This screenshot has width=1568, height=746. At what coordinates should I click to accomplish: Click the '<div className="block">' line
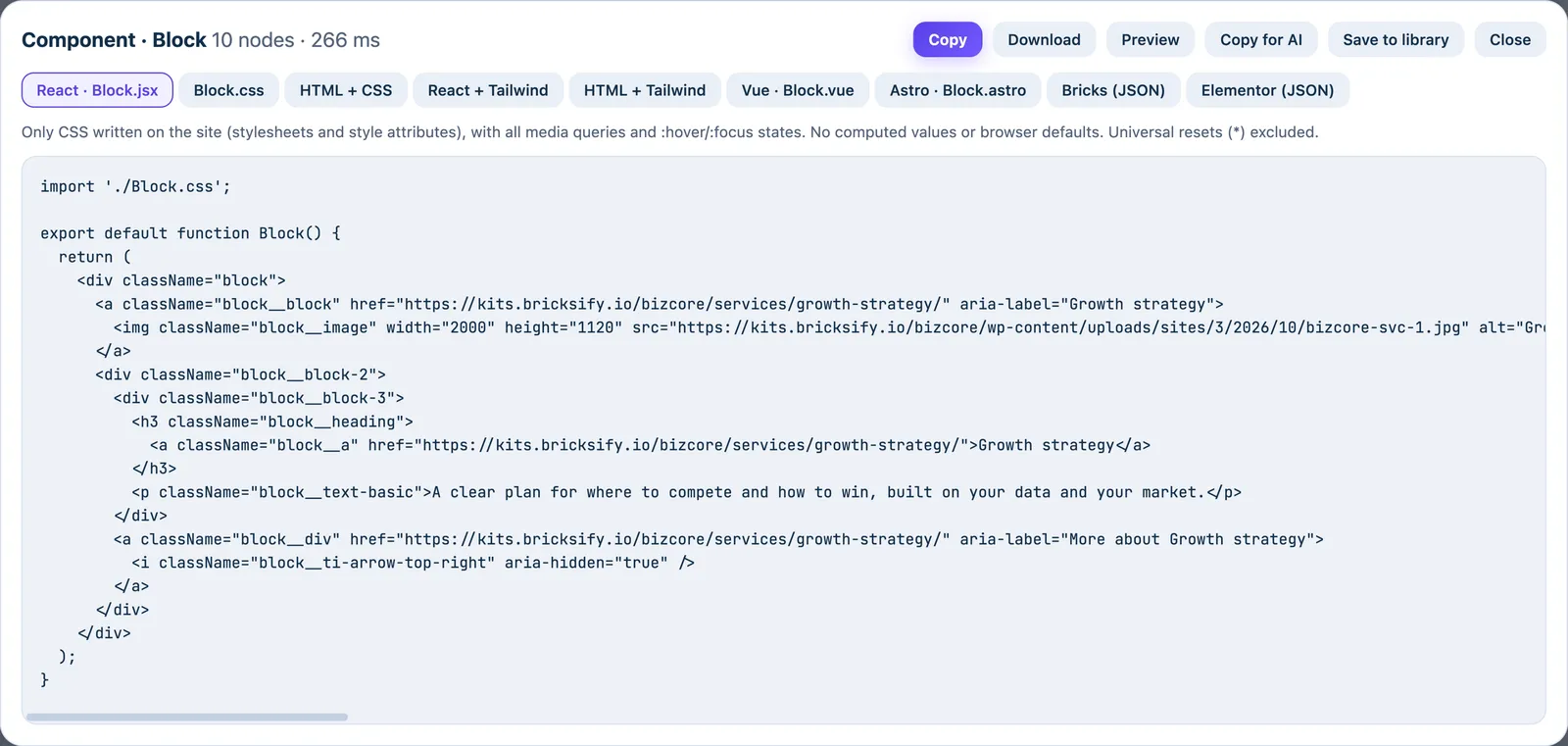[181, 280]
